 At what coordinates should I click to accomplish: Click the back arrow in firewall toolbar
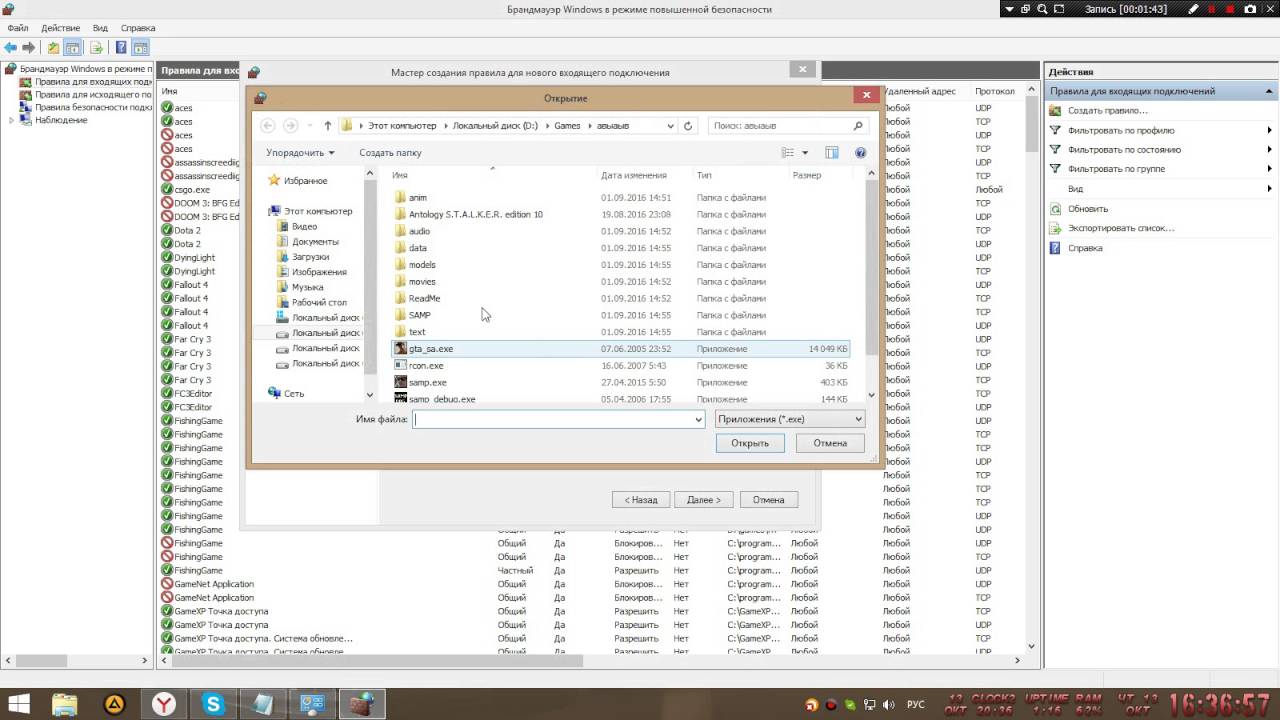coord(11,48)
